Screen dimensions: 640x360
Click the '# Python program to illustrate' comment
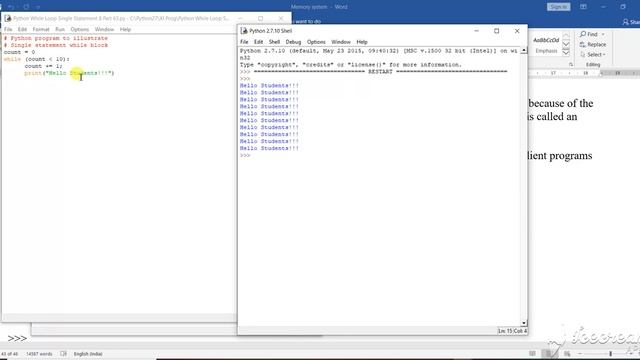pos(56,38)
